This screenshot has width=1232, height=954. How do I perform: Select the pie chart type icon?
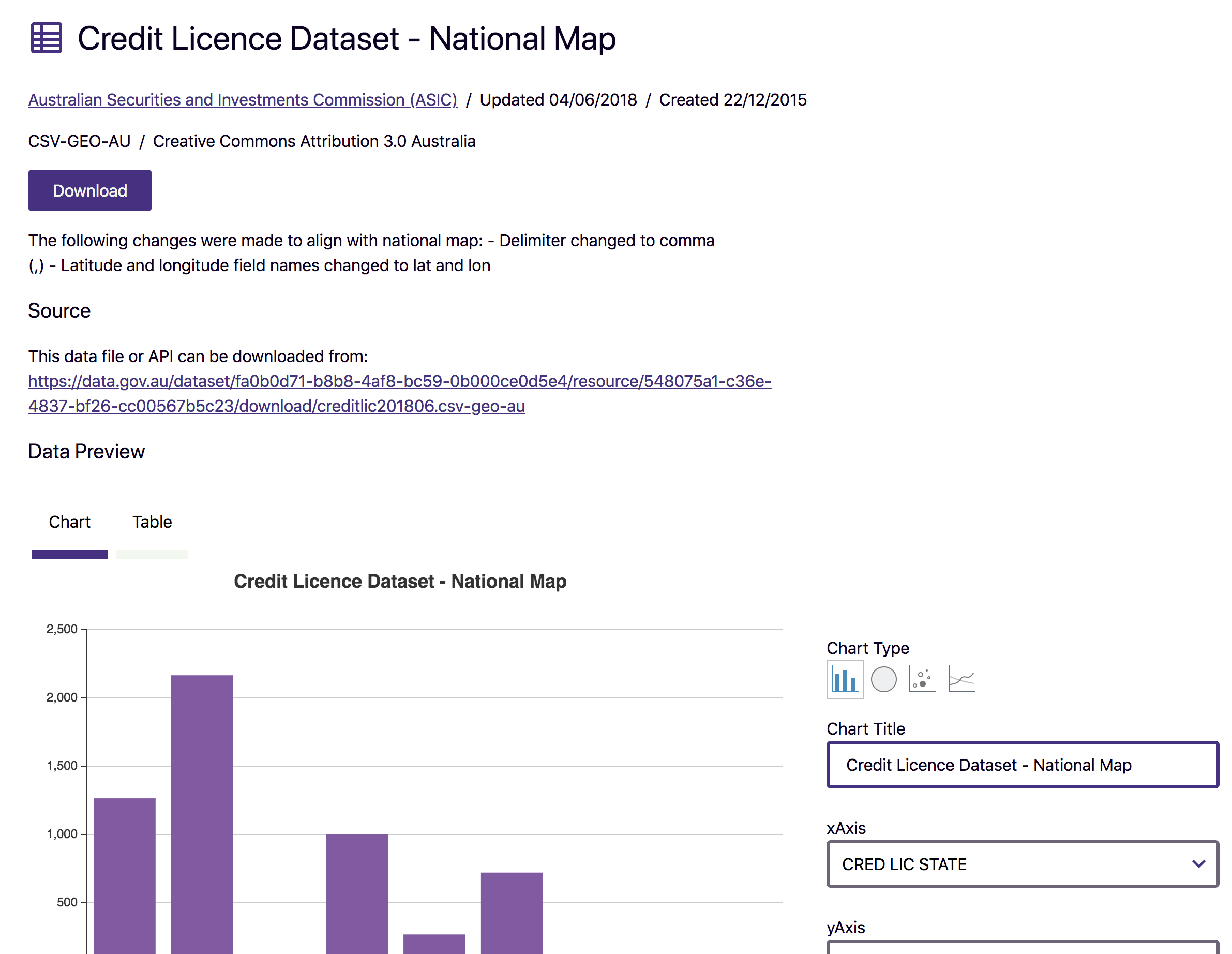[883, 680]
